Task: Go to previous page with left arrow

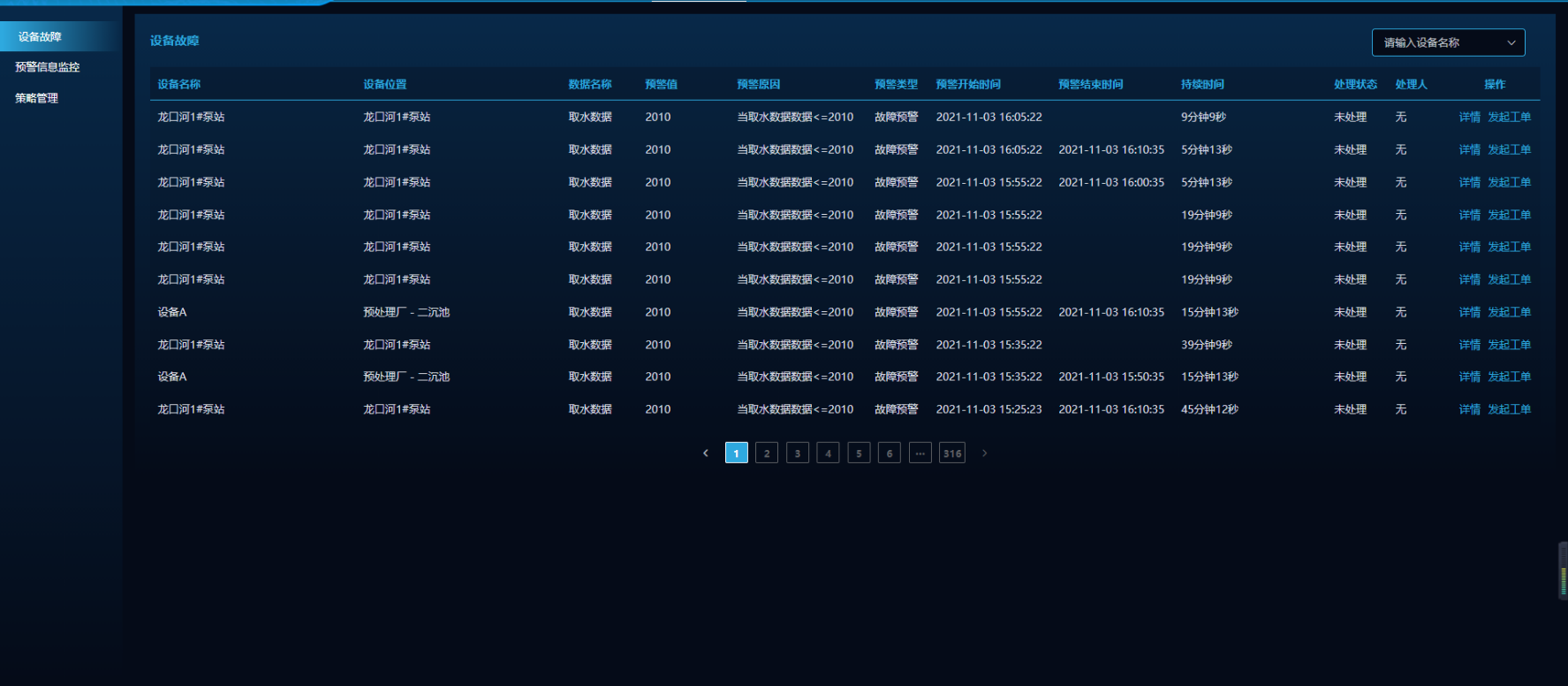Action: point(705,454)
